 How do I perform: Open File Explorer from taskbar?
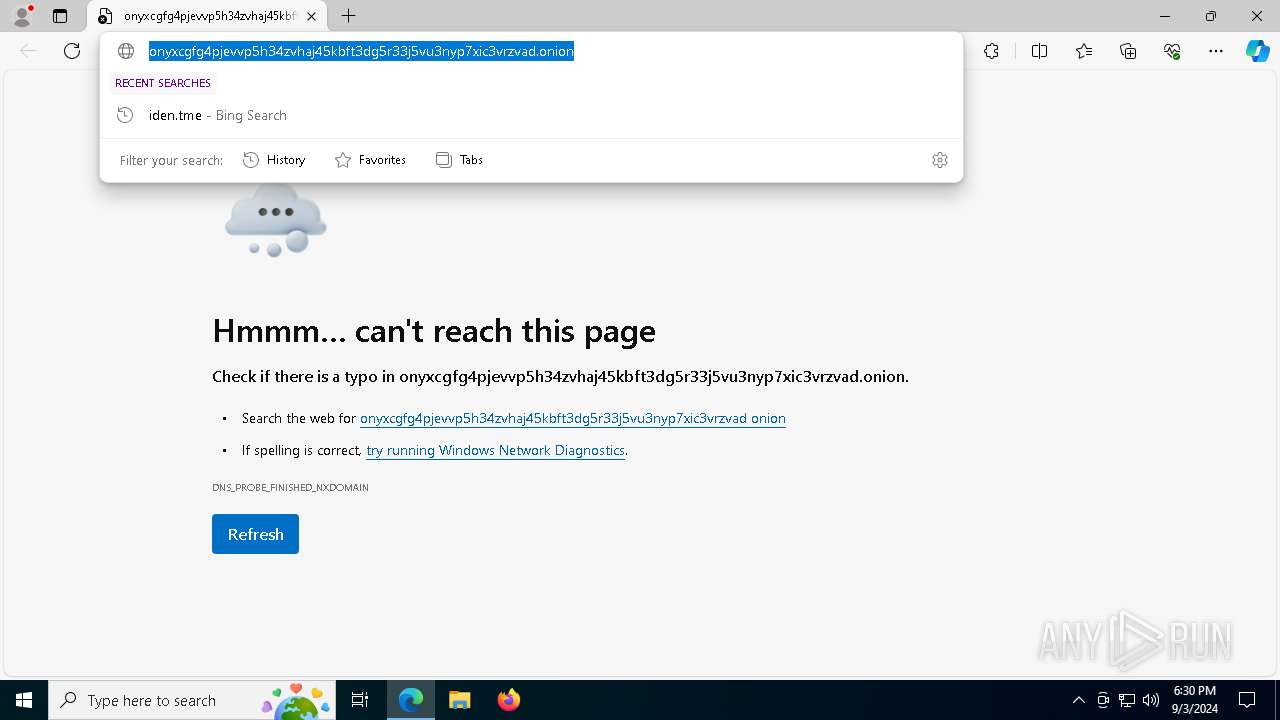460,700
